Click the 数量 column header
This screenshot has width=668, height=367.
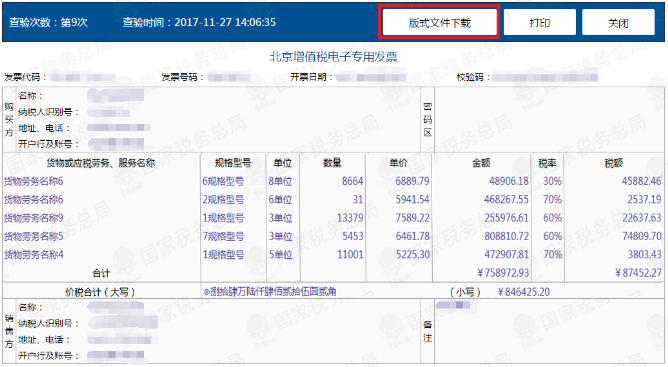click(x=332, y=163)
